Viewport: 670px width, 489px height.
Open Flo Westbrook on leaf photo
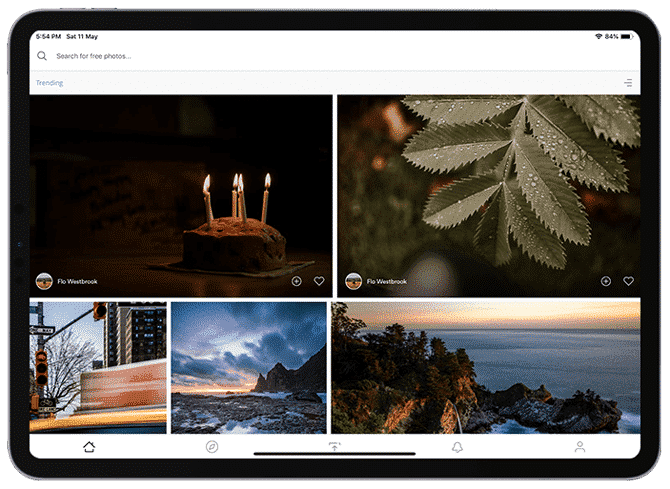coord(387,282)
